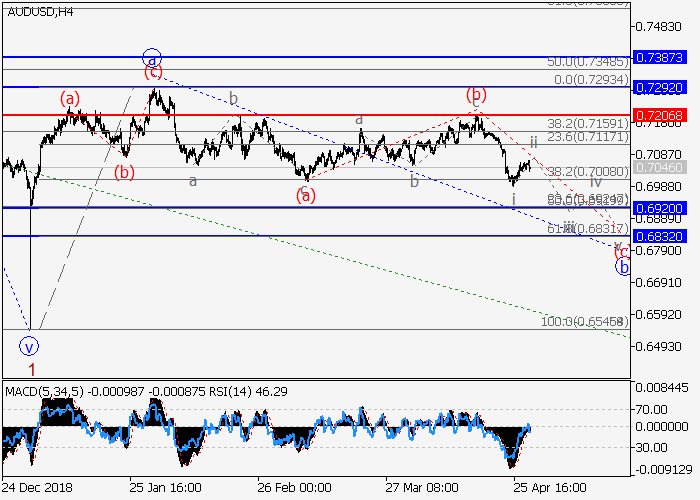Click the blue circled 'v' wave marker
Viewport: 700px width, 500px height.
(30, 347)
